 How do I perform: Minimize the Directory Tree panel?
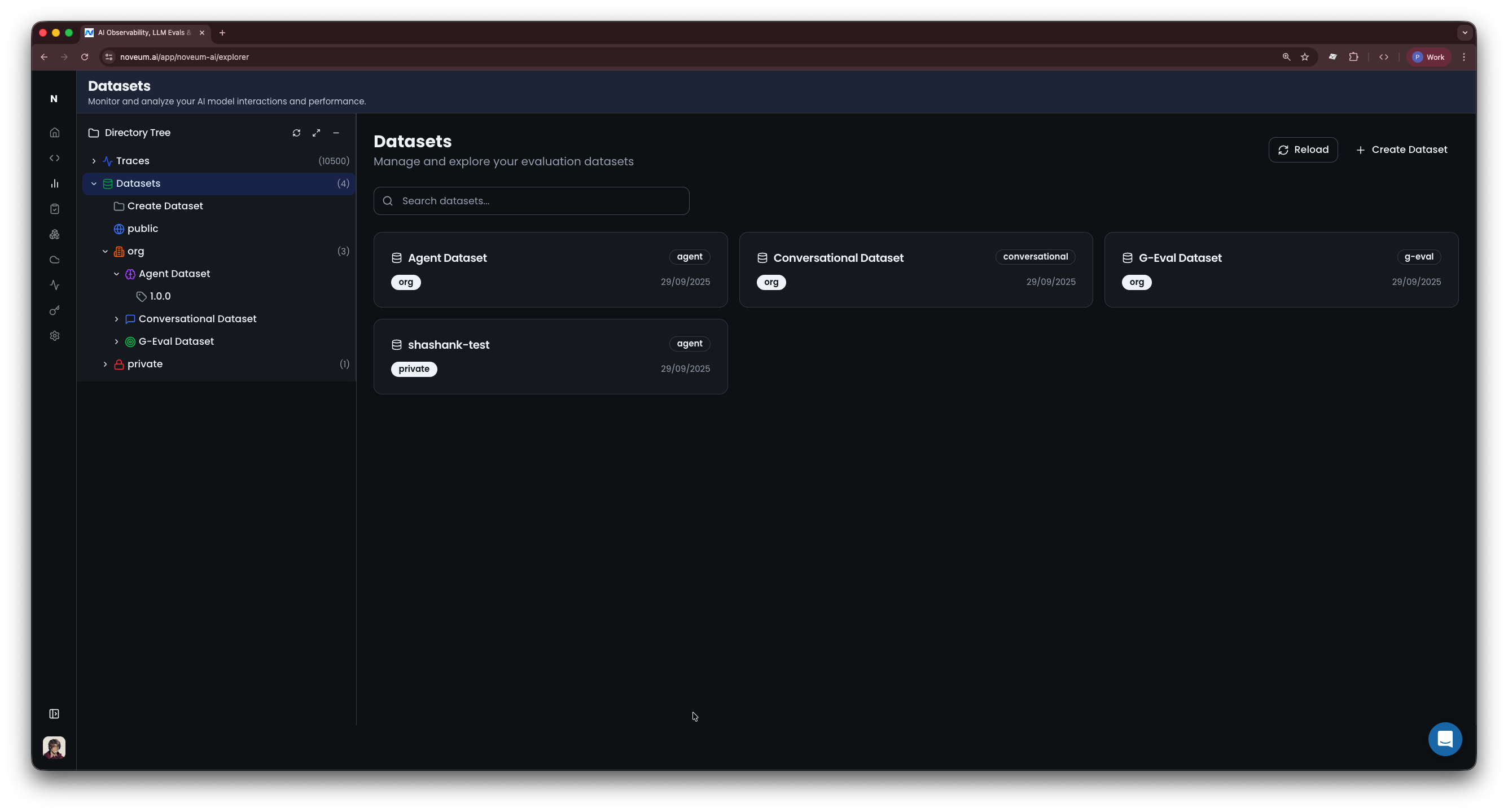pyautogui.click(x=336, y=133)
